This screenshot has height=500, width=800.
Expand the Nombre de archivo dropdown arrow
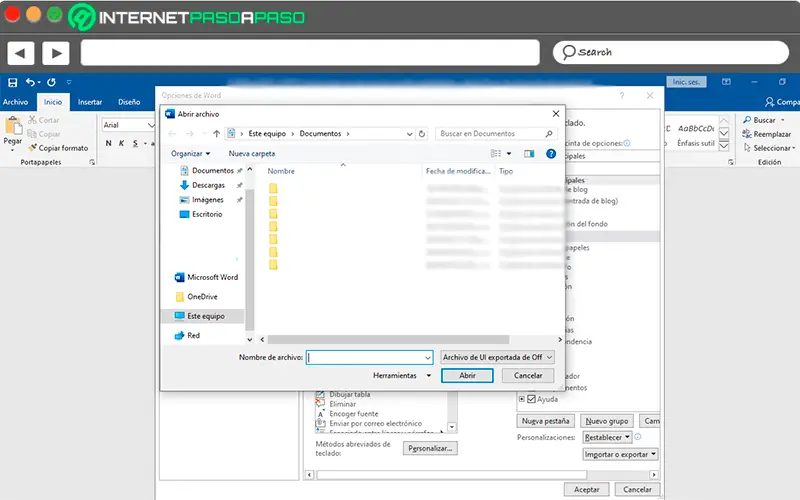click(428, 357)
